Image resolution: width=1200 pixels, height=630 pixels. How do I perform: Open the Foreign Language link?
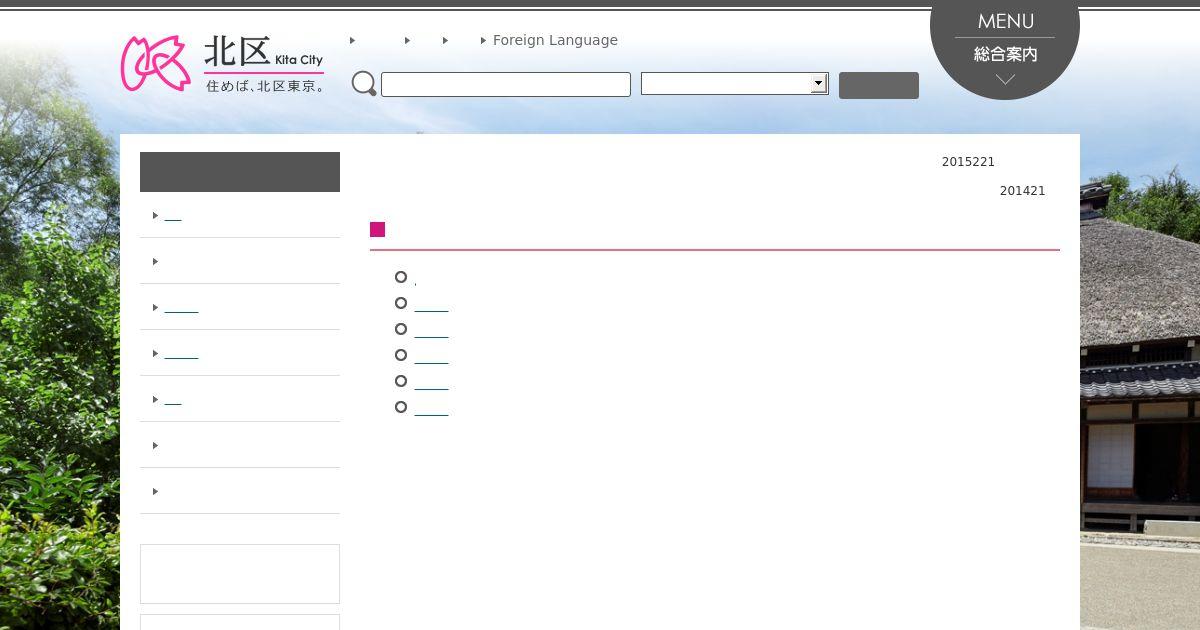[555, 41]
